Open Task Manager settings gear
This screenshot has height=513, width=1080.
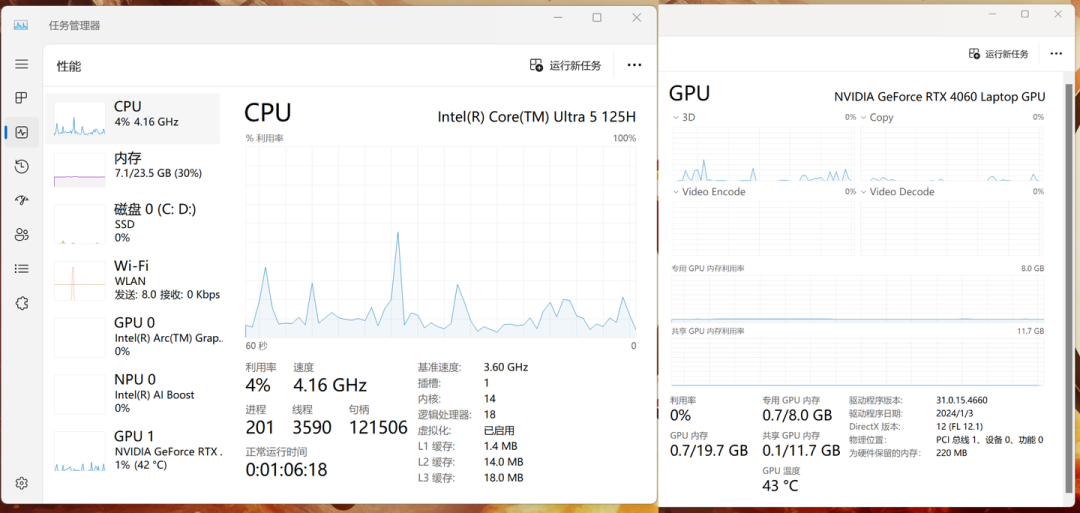[x=21, y=483]
